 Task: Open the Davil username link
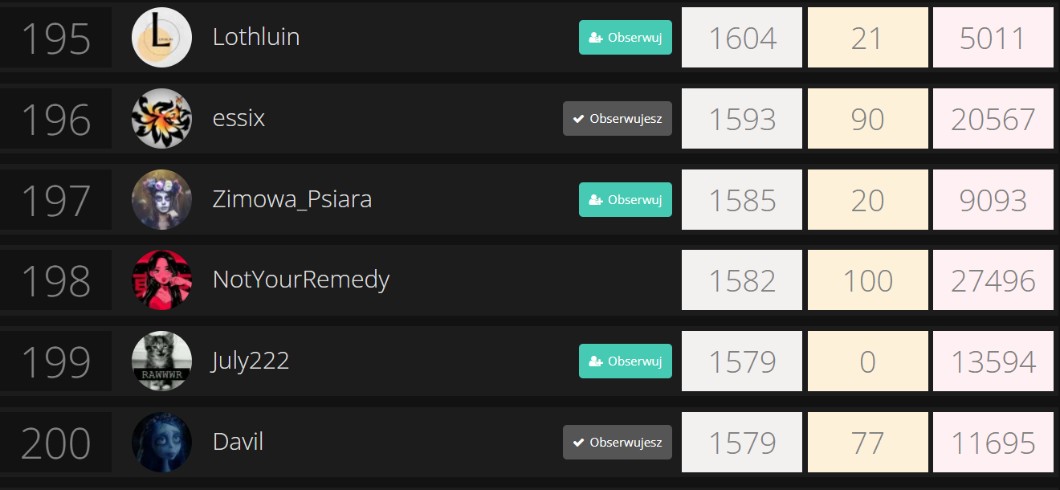pos(238,442)
